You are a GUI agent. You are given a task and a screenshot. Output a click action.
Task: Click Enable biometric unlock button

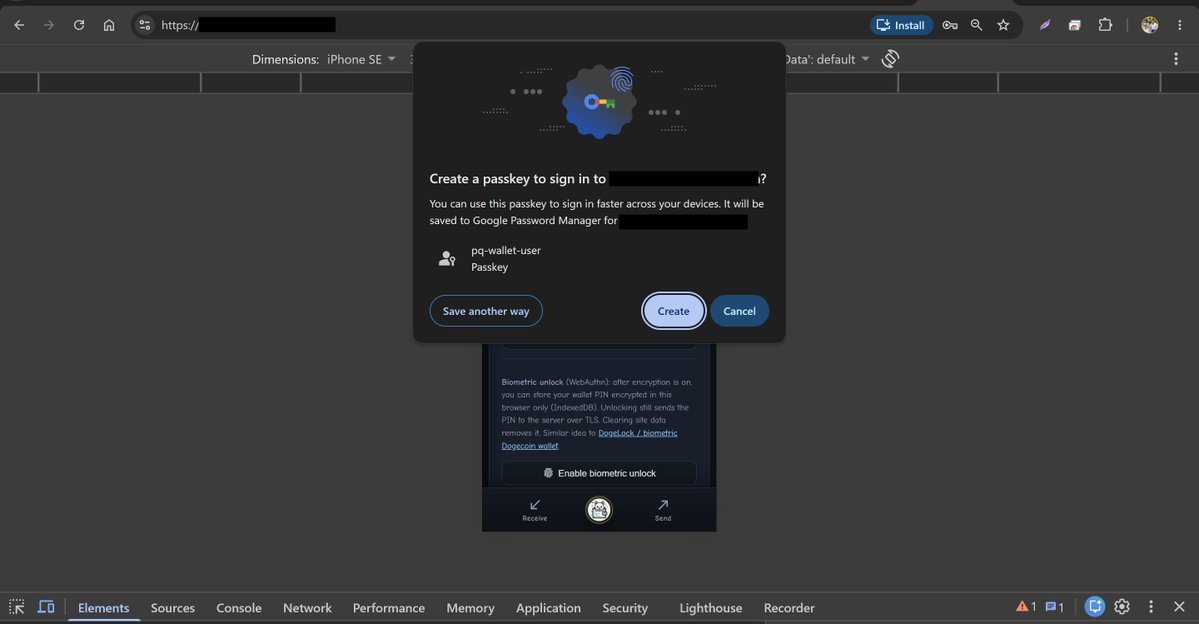[599, 473]
